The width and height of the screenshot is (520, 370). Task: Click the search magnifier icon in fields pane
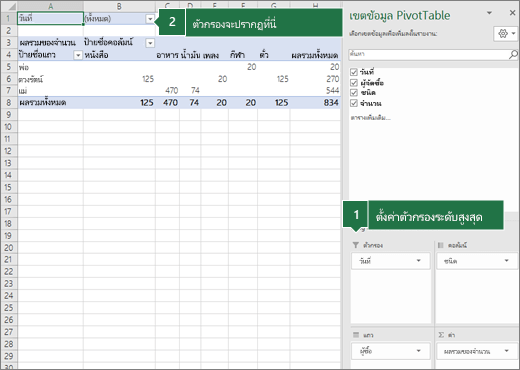(513, 54)
